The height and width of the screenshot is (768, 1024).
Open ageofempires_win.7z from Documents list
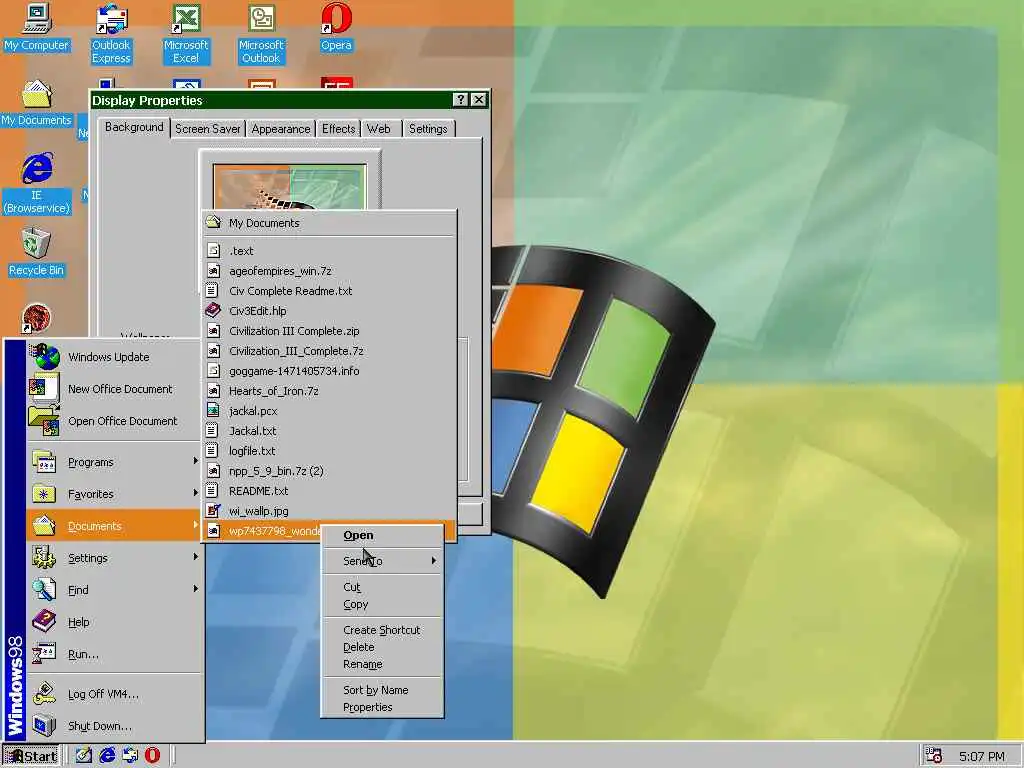(x=329, y=270)
